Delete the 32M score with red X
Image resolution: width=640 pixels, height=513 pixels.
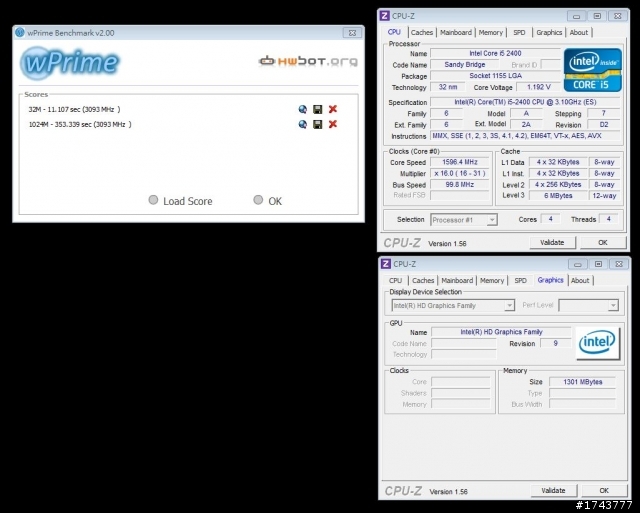(x=333, y=109)
